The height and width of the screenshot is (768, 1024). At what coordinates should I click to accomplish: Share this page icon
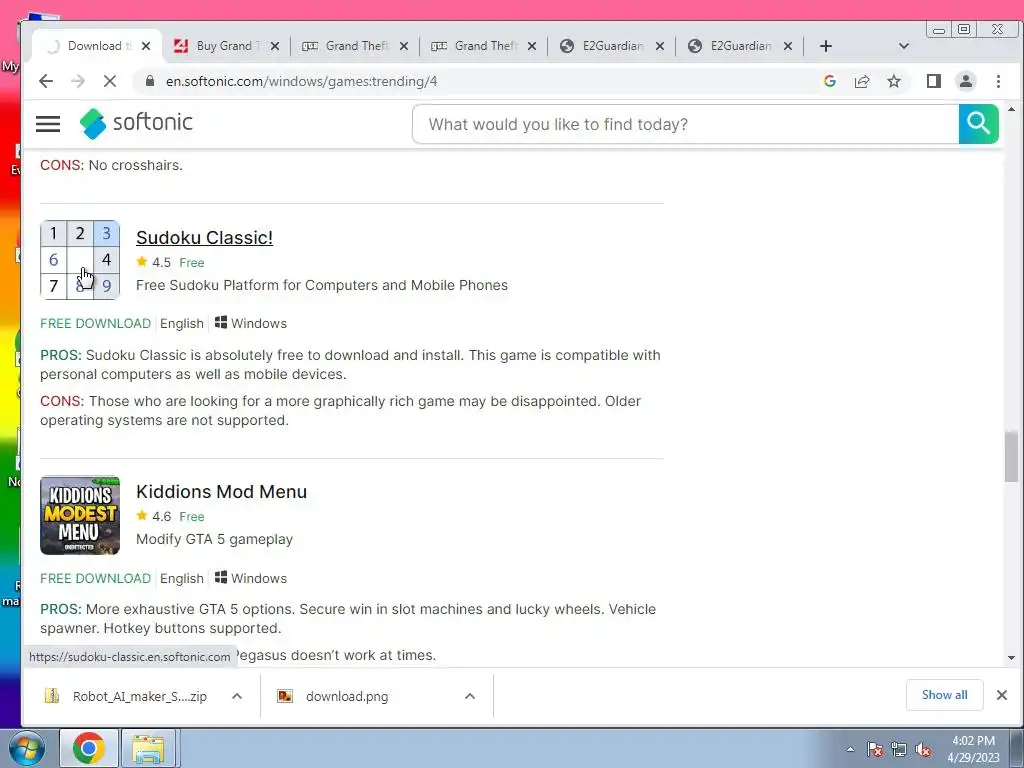862,81
